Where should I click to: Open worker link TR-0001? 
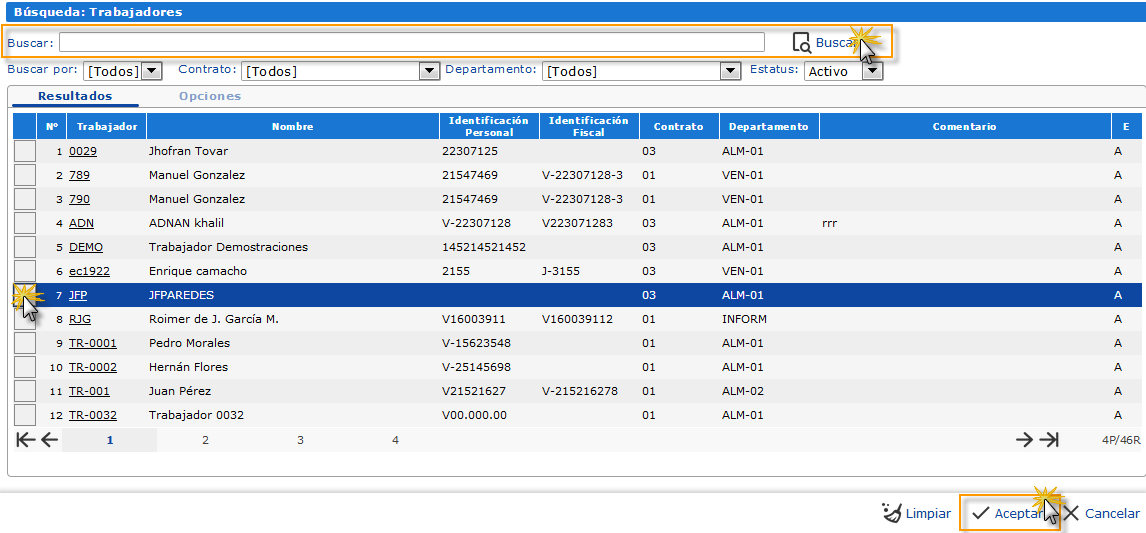[x=92, y=343]
